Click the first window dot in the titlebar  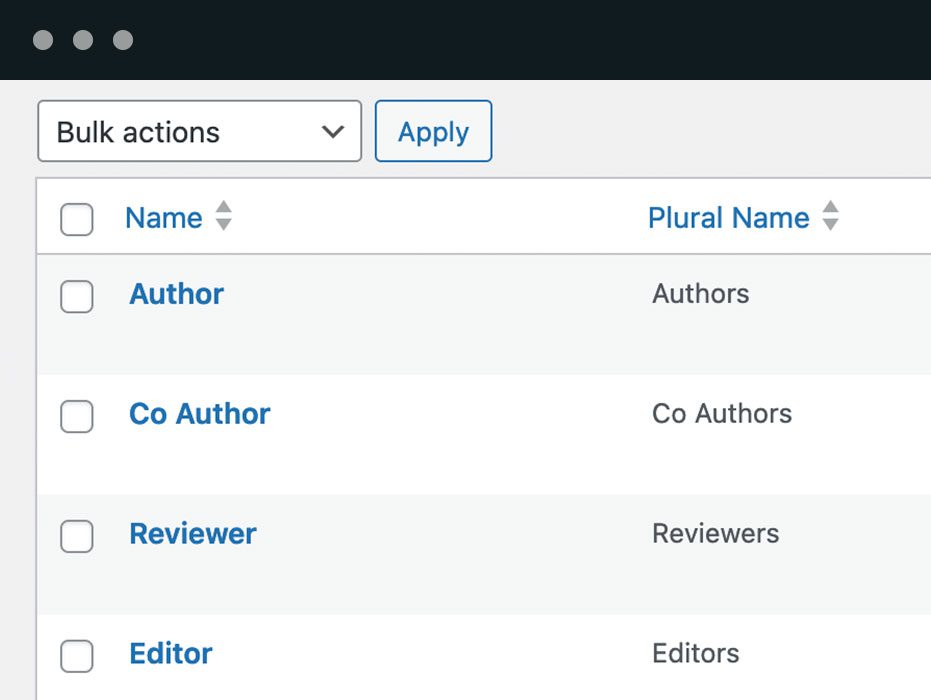[41, 40]
